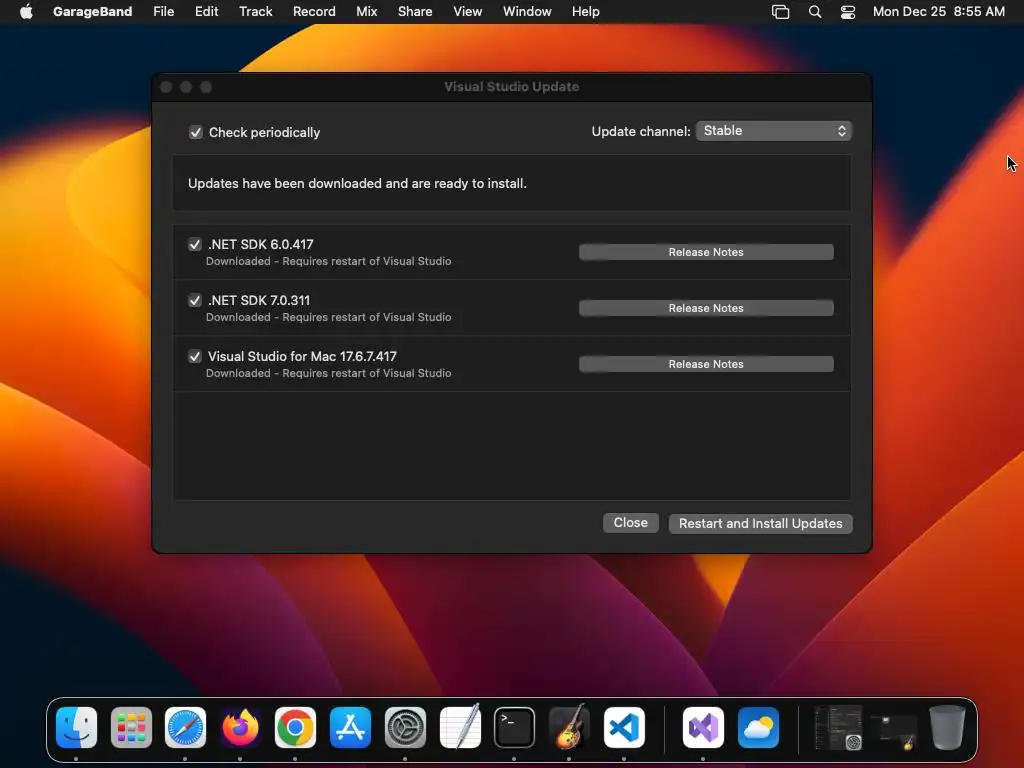Open the File menu

163,12
